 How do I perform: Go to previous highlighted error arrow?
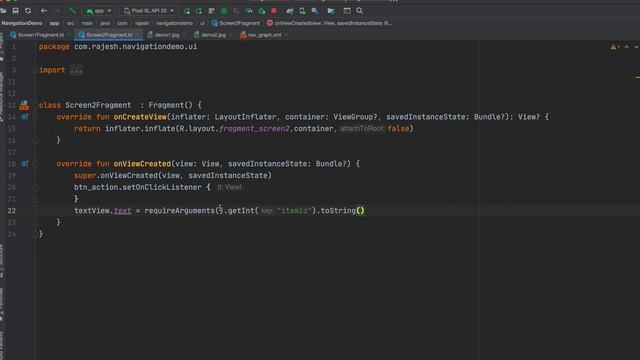click(627, 47)
